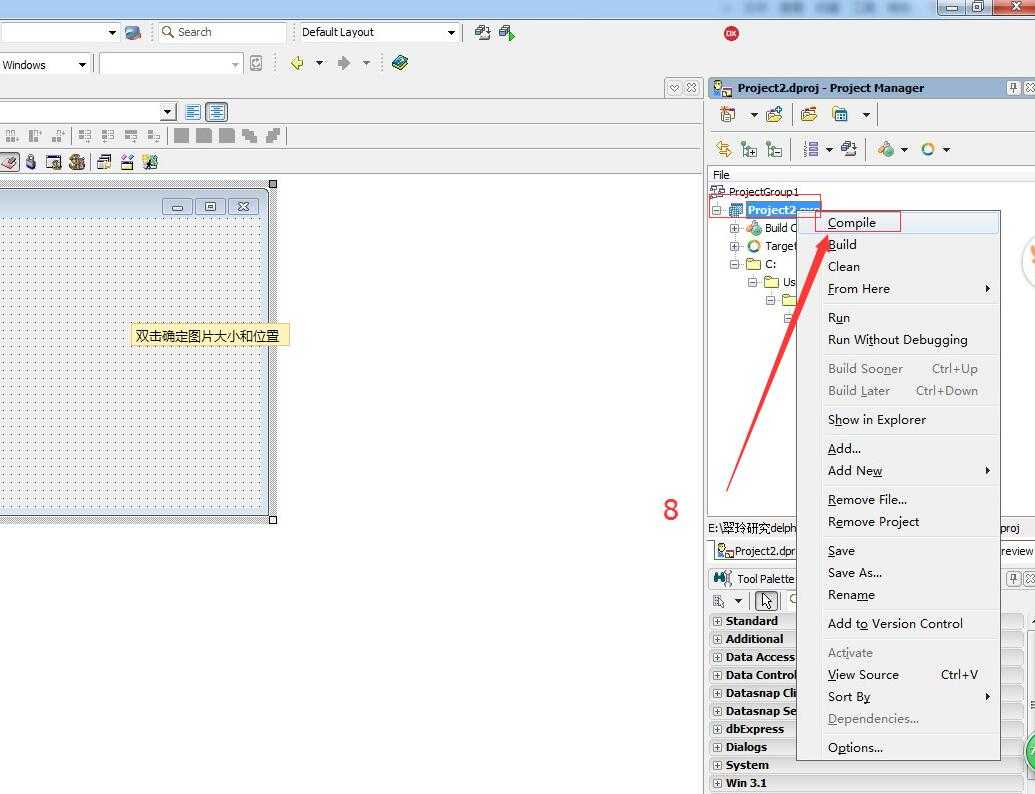Viewport: 1035px width, 794px height.
Task: Click the Target Platforms ring icon
Action: coord(928,149)
